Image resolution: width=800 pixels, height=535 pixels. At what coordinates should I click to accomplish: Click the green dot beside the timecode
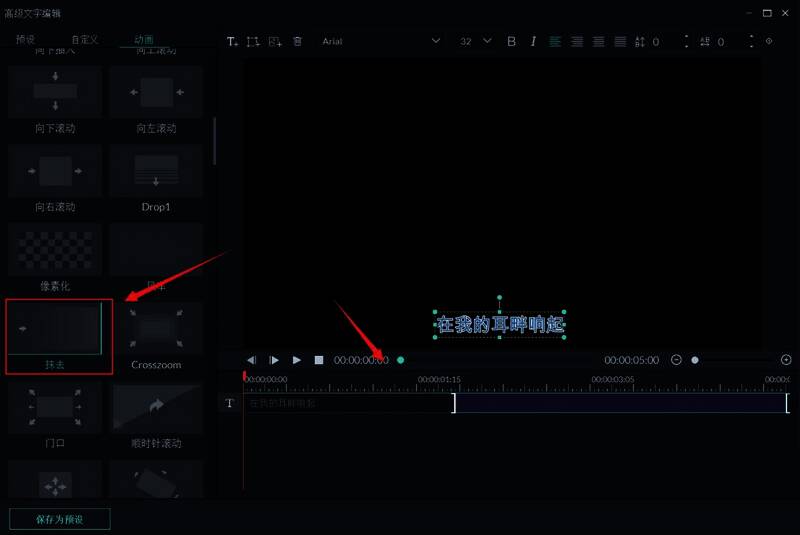coord(401,360)
